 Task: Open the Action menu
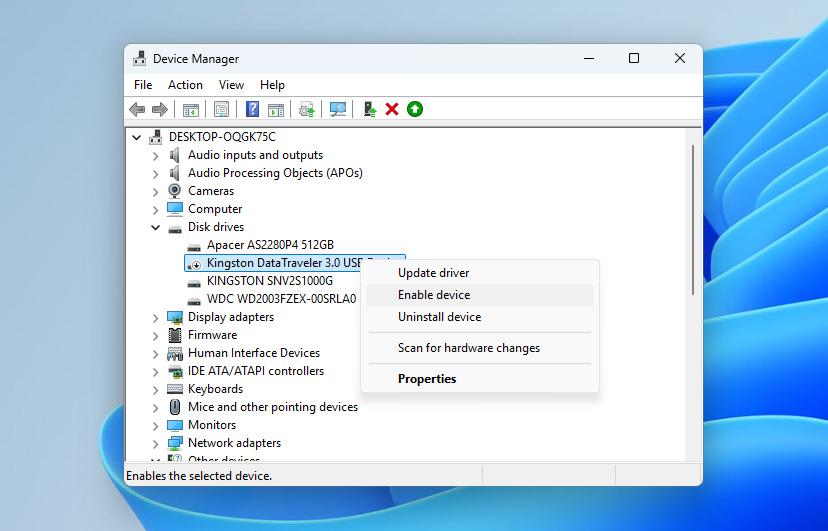185,85
